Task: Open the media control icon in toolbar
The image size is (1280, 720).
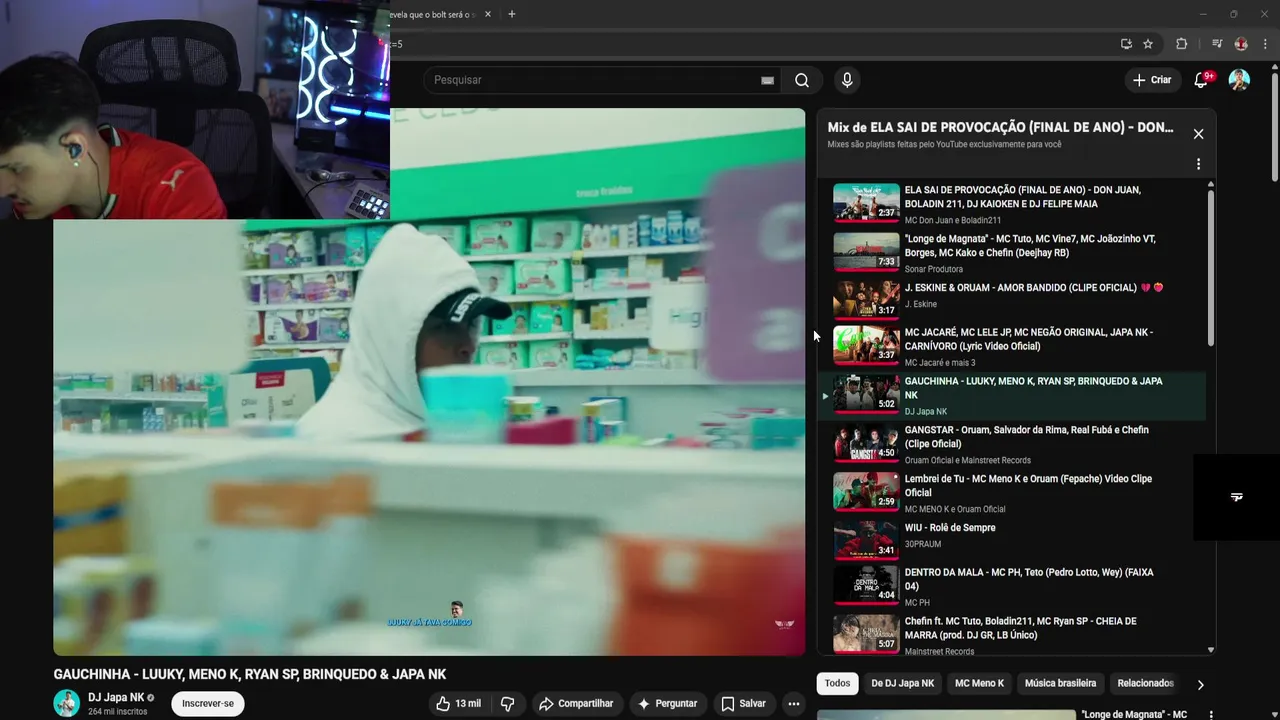Action: tap(1217, 44)
